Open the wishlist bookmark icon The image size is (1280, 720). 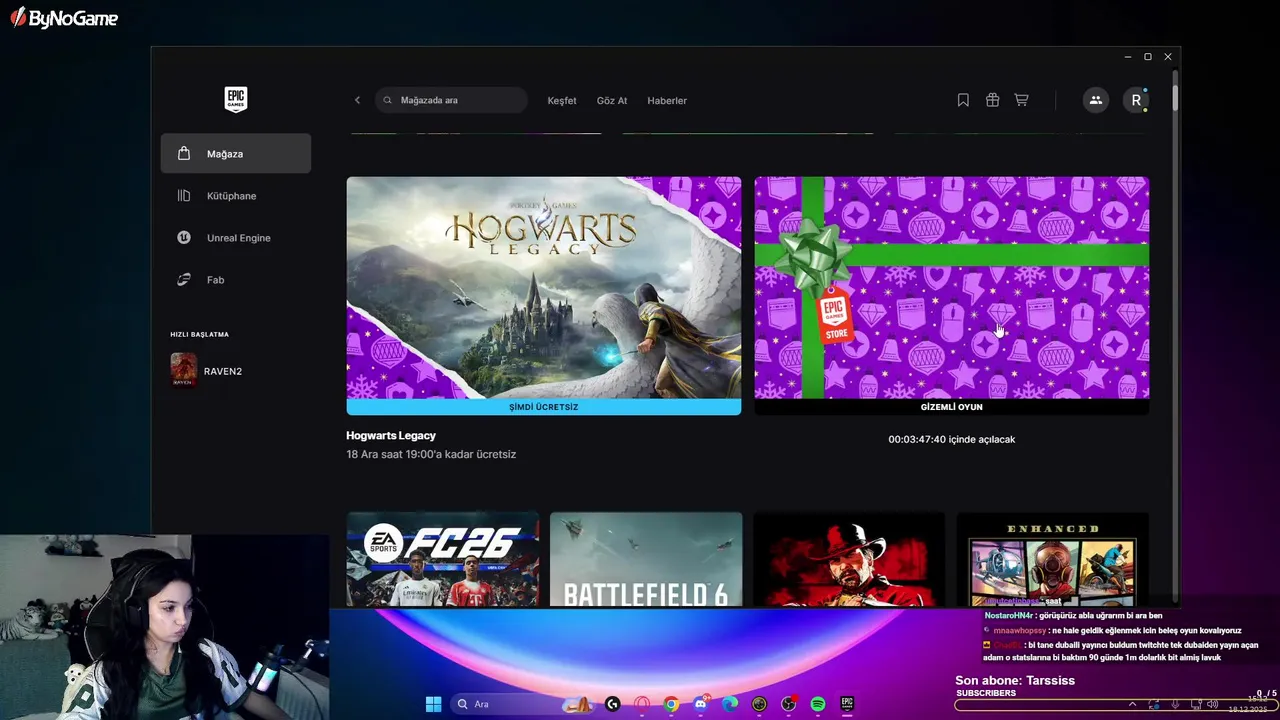pyautogui.click(x=963, y=100)
